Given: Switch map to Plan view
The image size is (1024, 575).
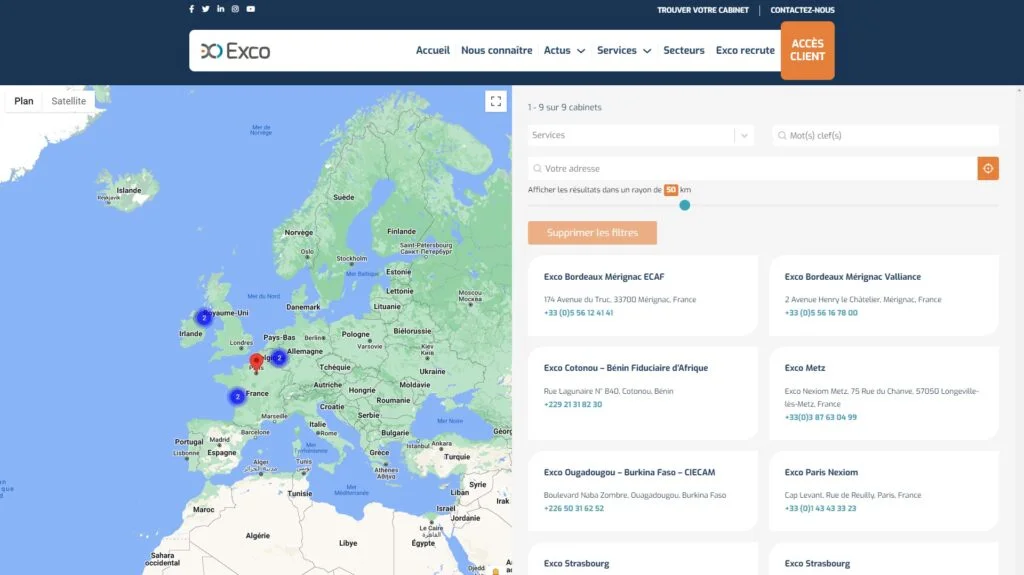Looking at the screenshot, I should pos(24,101).
